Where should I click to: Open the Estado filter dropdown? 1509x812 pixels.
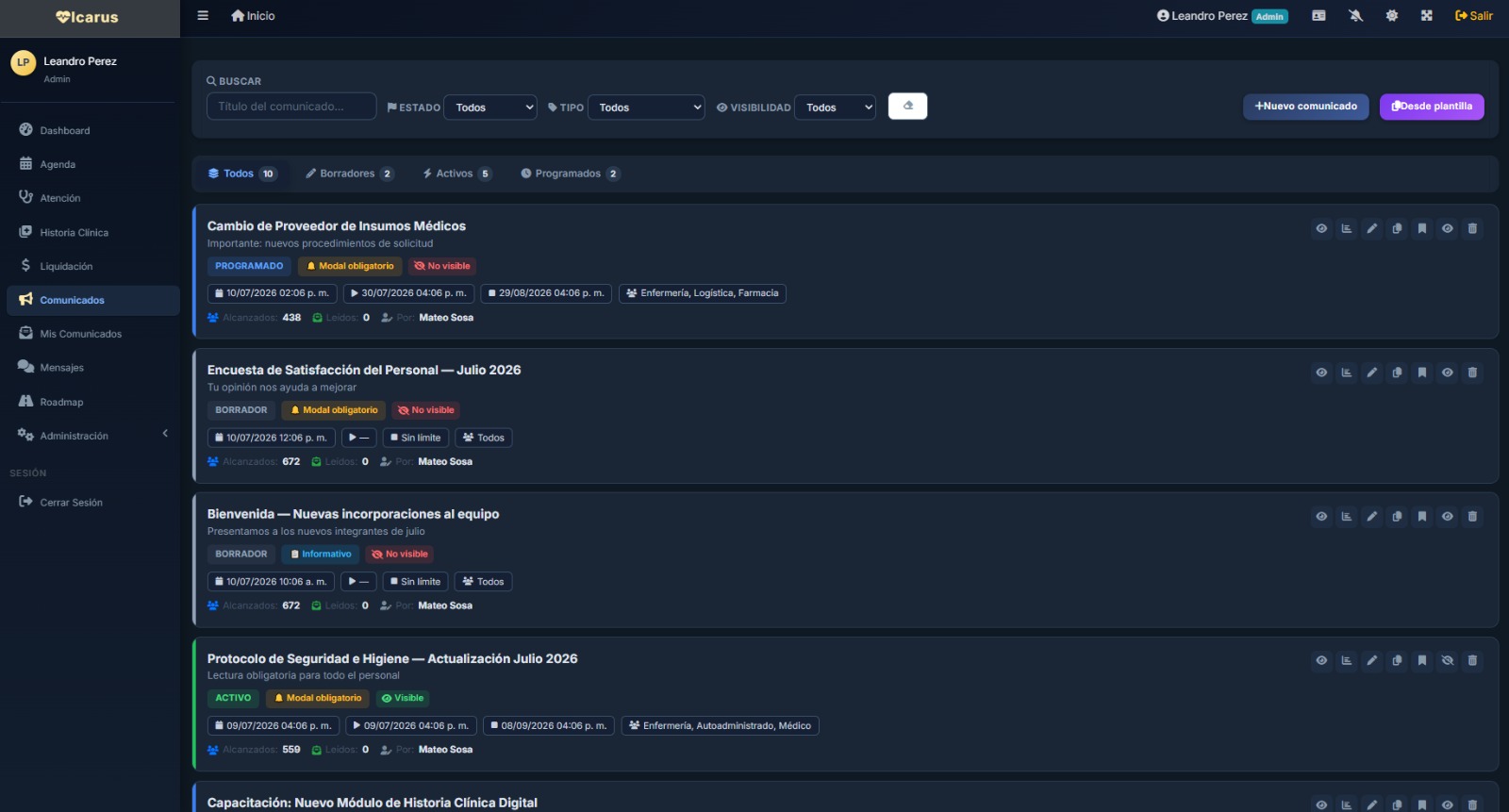pyautogui.click(x=490, y=108)
